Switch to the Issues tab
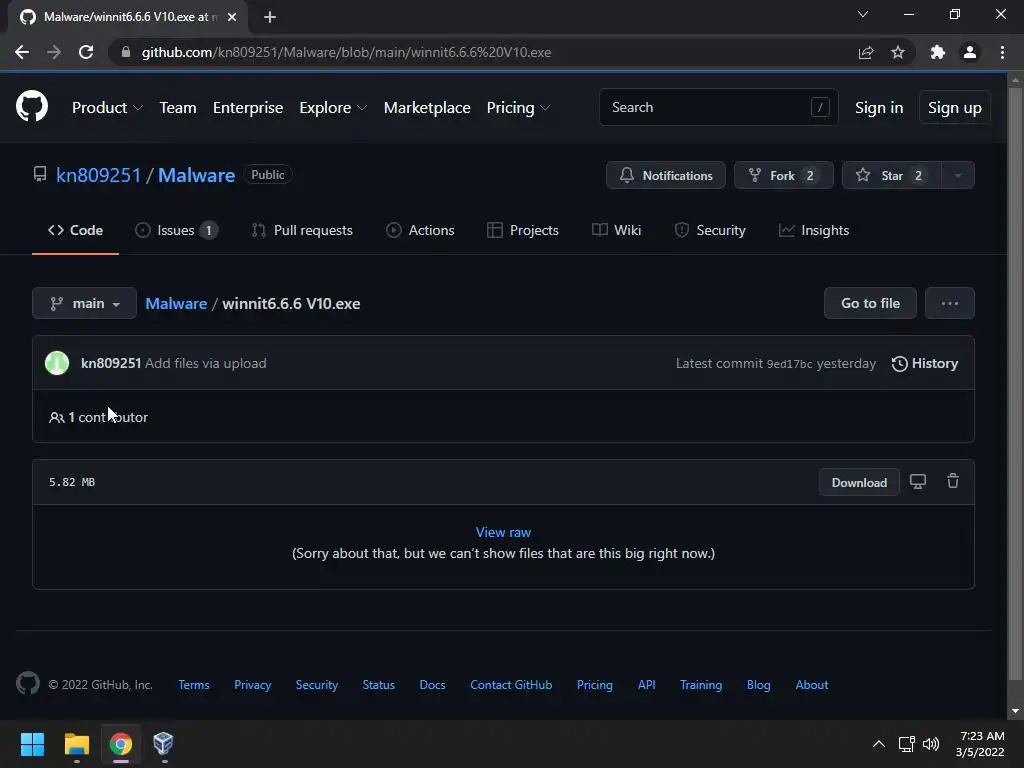The height and width of the screenshot is (768, 1024). click(176, 230)
